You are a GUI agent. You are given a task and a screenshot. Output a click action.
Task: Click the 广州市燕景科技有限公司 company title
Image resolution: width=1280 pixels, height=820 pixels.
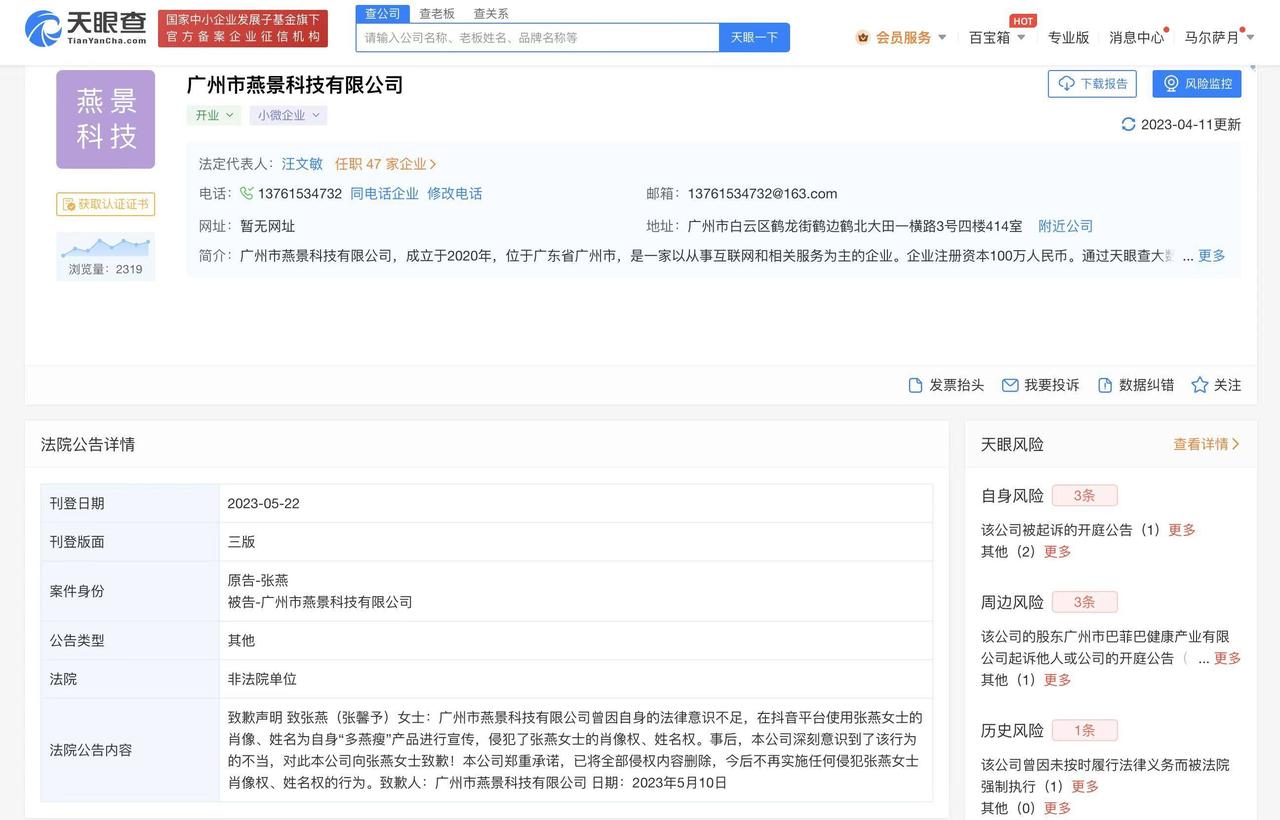click(295, 85)
